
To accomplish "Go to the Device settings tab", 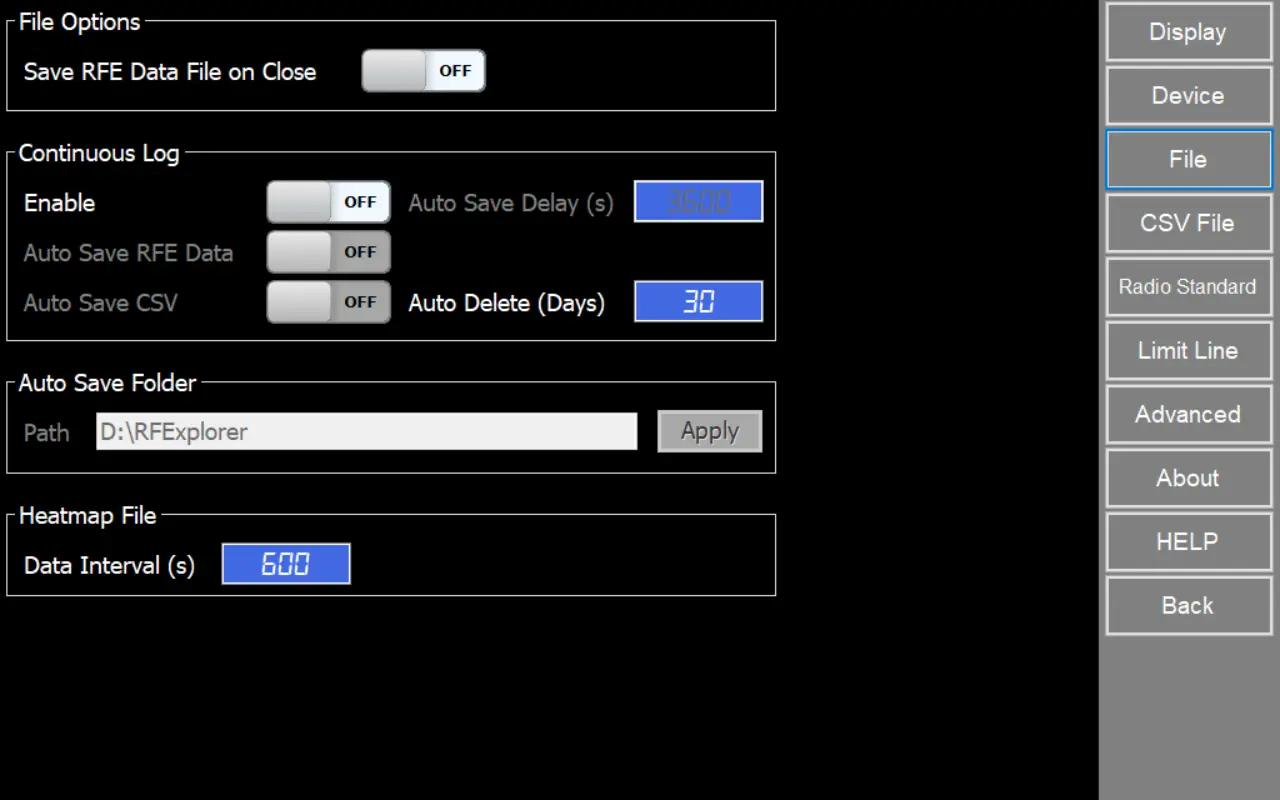I will 1187,96.
